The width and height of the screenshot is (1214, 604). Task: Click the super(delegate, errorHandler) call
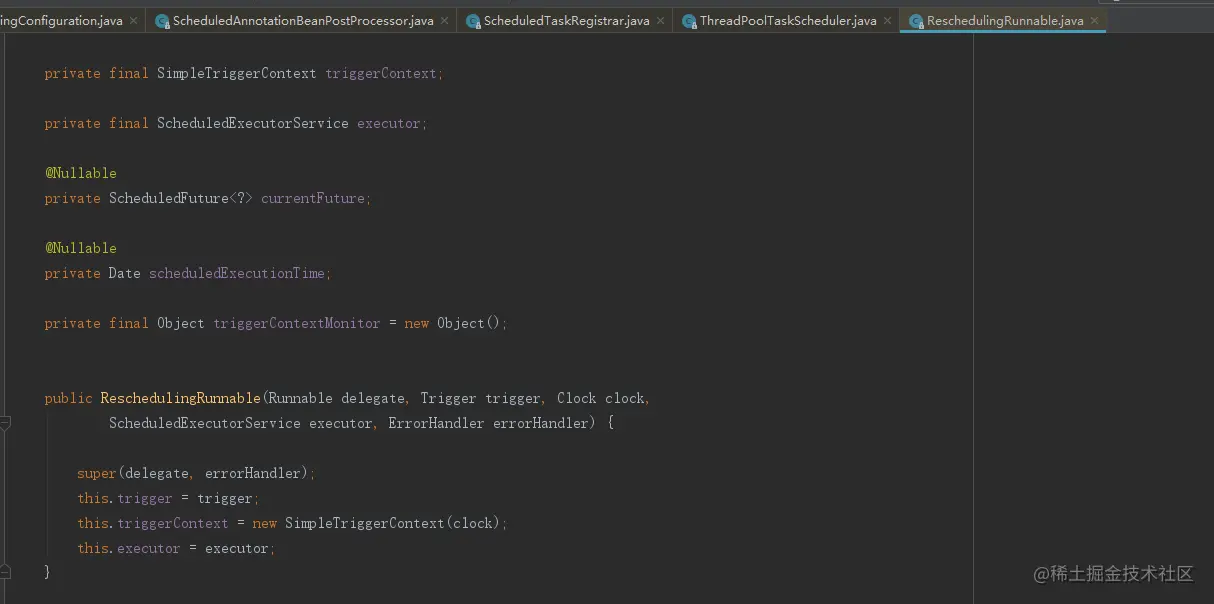(197, 473)
